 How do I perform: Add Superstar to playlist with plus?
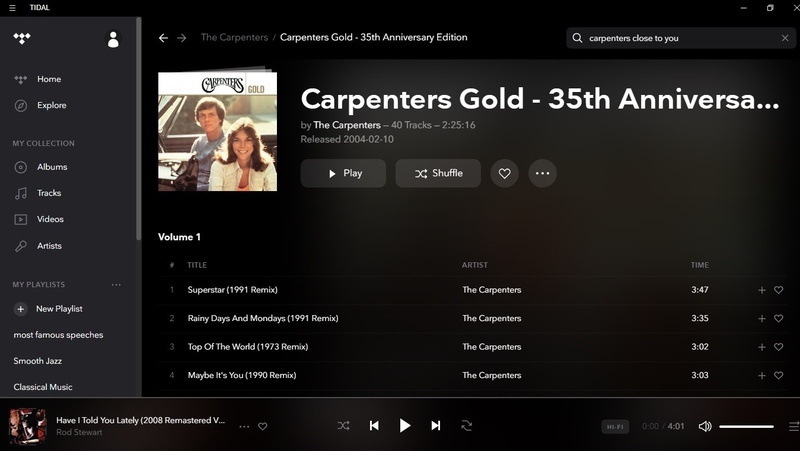click(762, 290)
